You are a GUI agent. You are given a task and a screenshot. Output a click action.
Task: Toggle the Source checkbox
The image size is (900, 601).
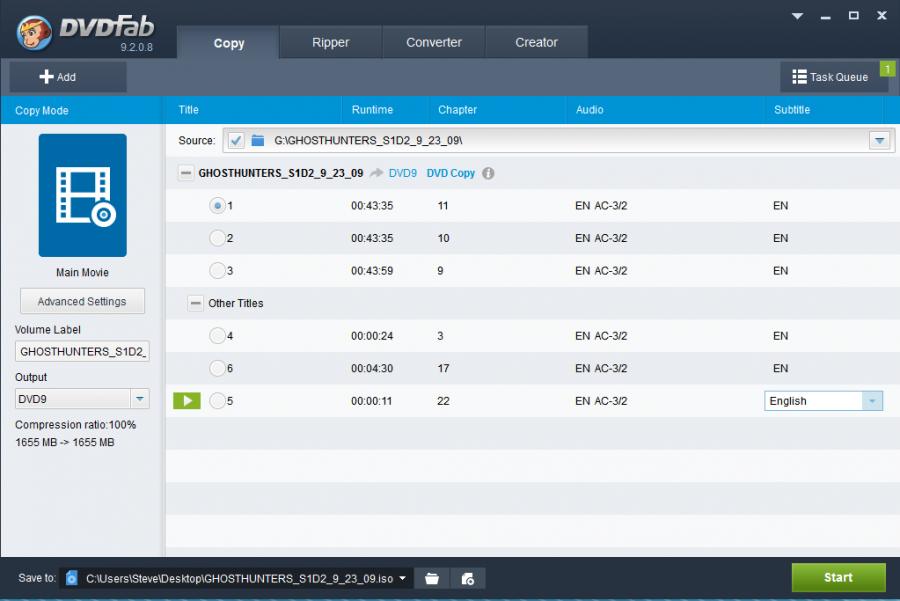click(x=236, y=141)
